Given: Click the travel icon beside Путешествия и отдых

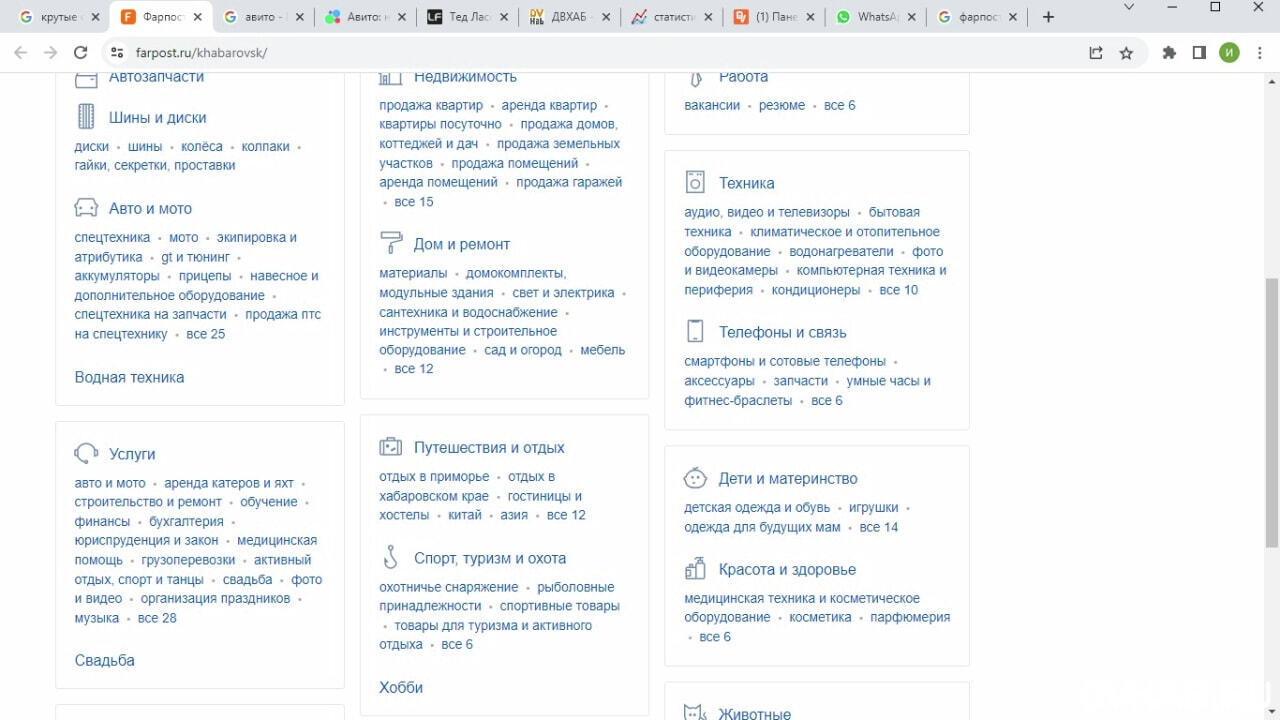Looking at the screenshot, I should tap(391, 447).
